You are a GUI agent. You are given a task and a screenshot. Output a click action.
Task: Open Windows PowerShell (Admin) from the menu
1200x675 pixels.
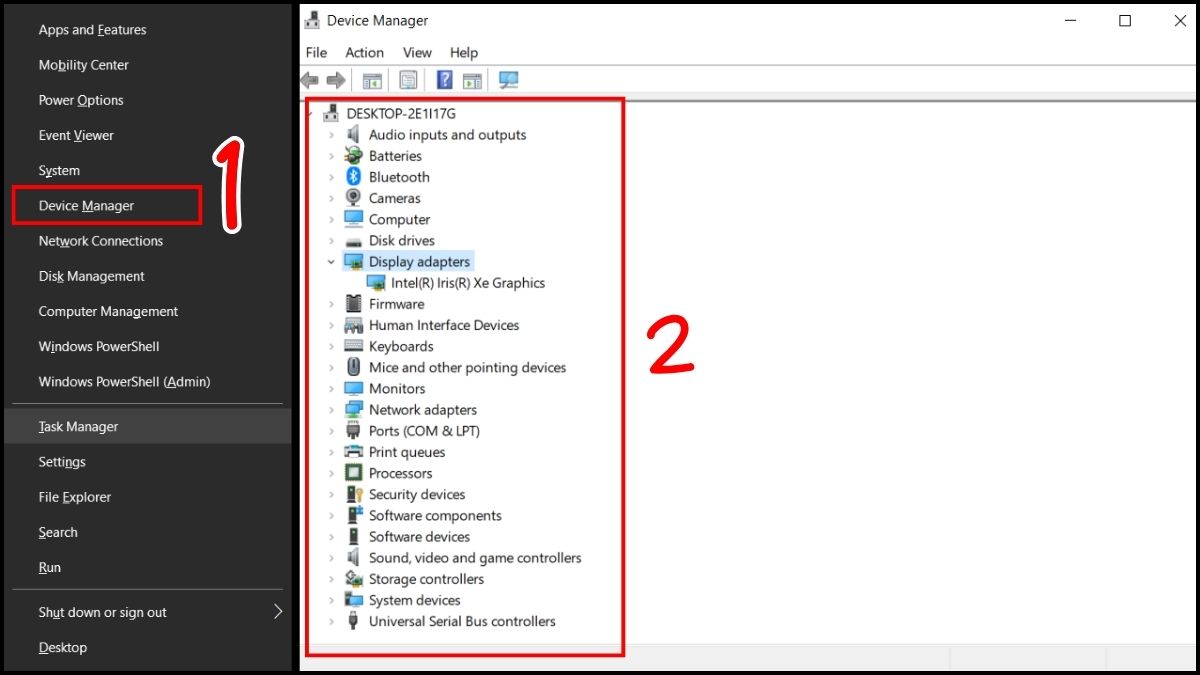click(124, 381)
